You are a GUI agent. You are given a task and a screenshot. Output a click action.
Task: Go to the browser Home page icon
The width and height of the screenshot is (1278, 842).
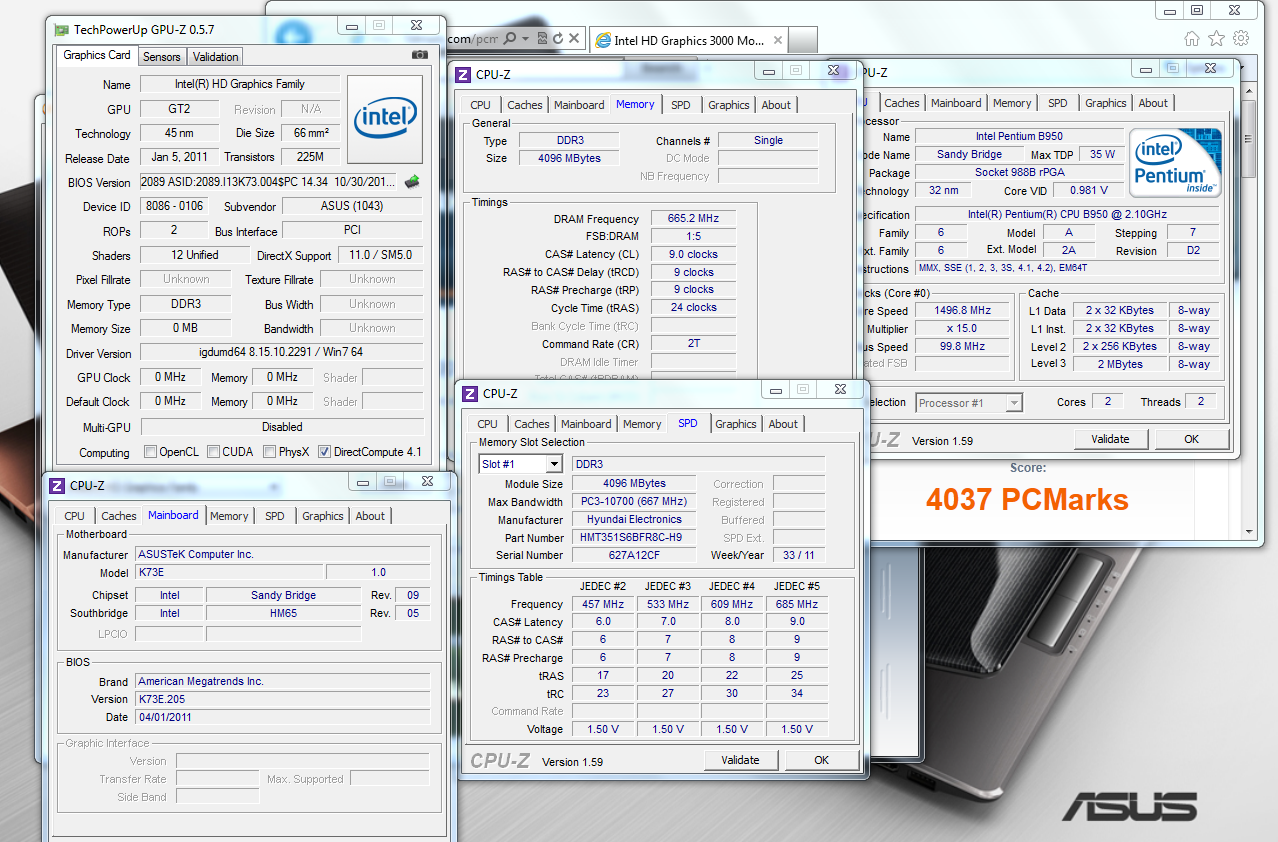(1192, 39)
